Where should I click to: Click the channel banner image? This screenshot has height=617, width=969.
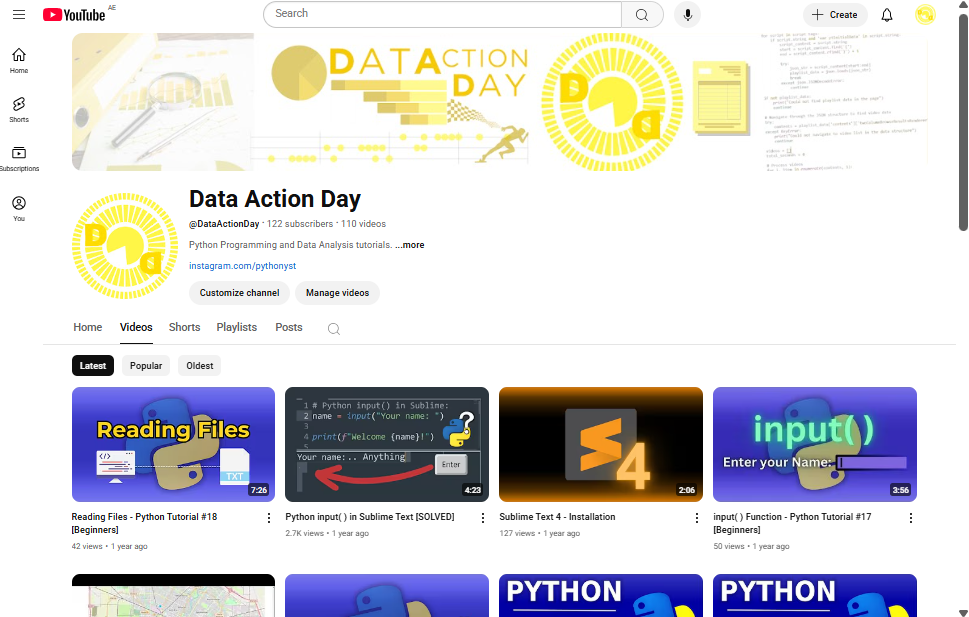coord(501,102)
